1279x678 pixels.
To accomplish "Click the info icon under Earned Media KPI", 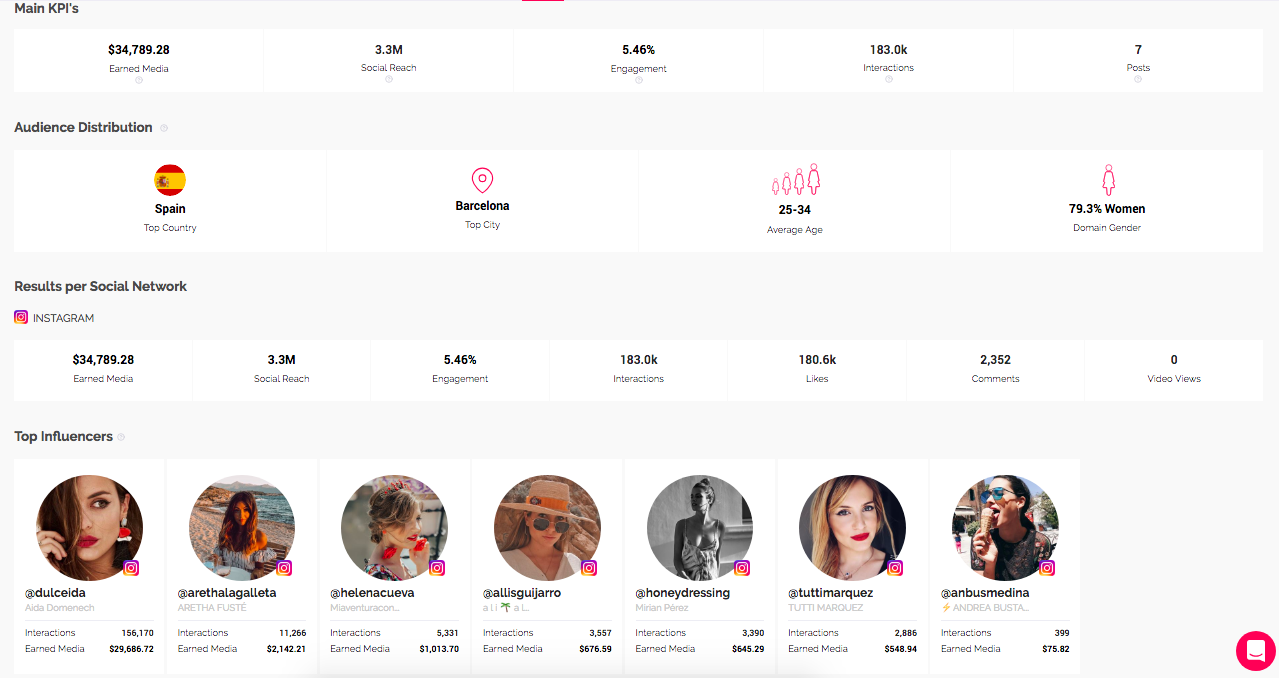I will 139,80.
